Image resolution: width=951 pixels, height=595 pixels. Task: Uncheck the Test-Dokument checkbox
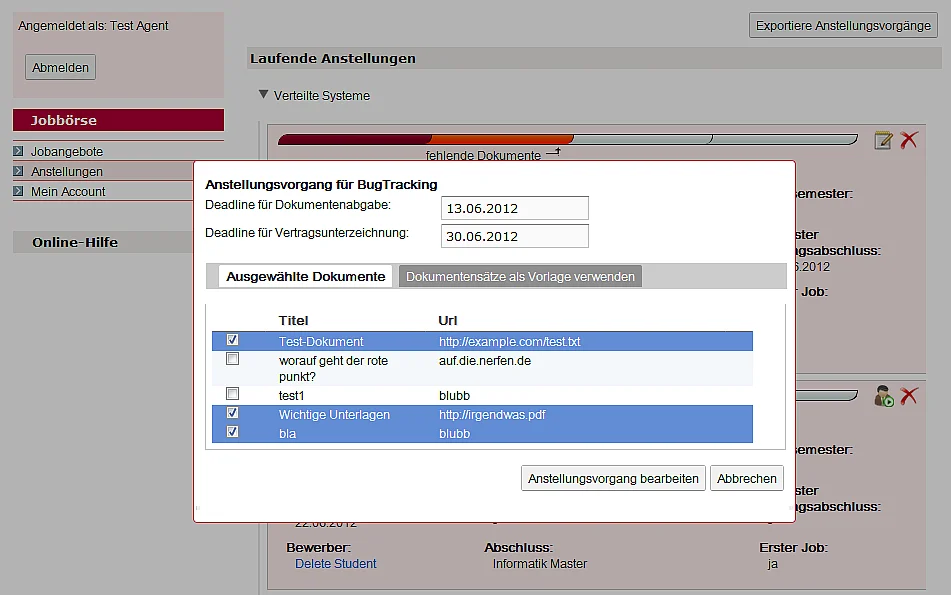[x=232, y=340]
